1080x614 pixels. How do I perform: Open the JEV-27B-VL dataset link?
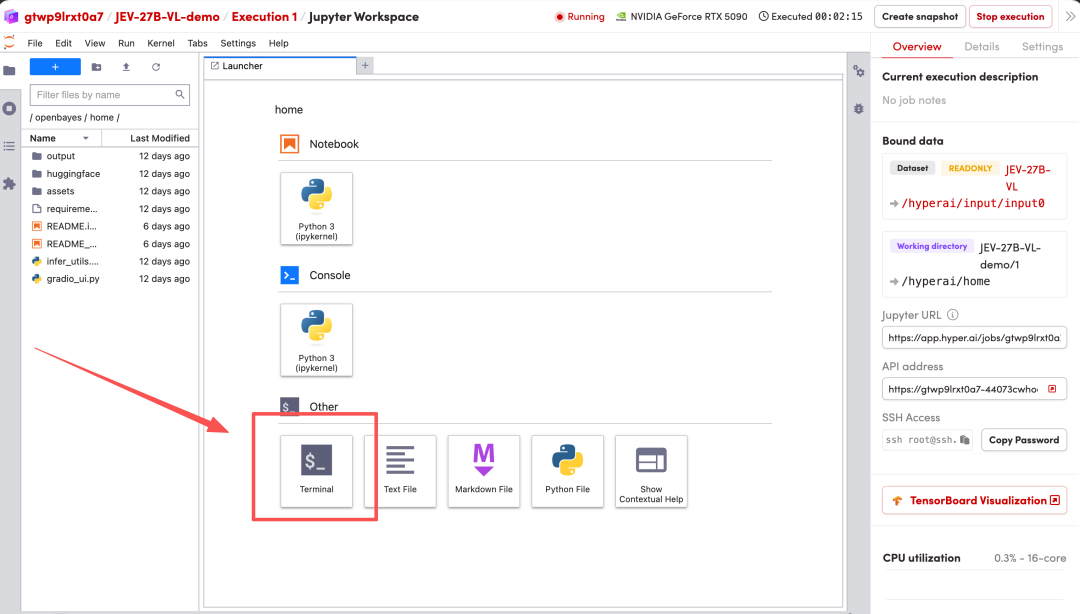pos(1027,178)
